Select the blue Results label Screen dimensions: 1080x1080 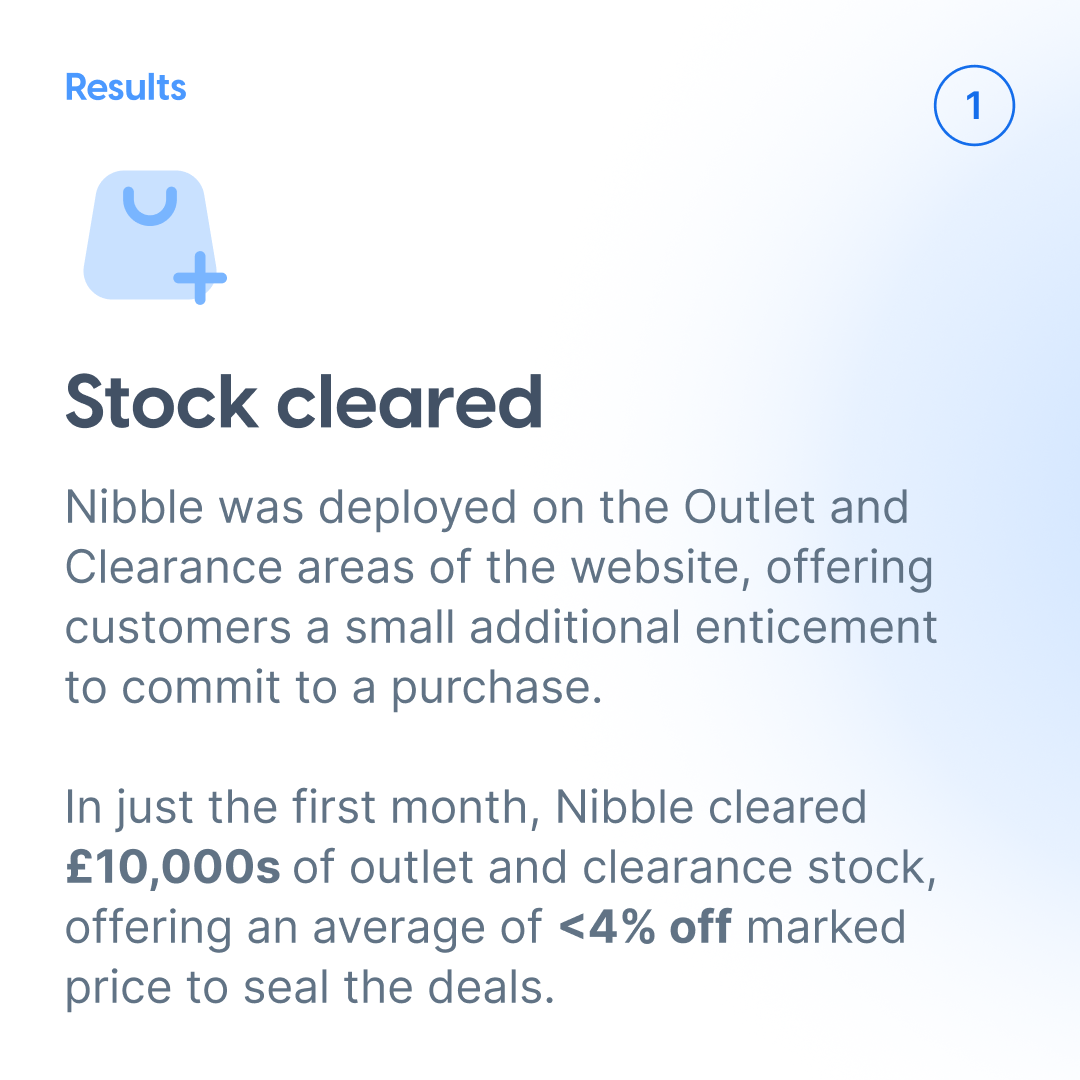(x=125, y=87)
